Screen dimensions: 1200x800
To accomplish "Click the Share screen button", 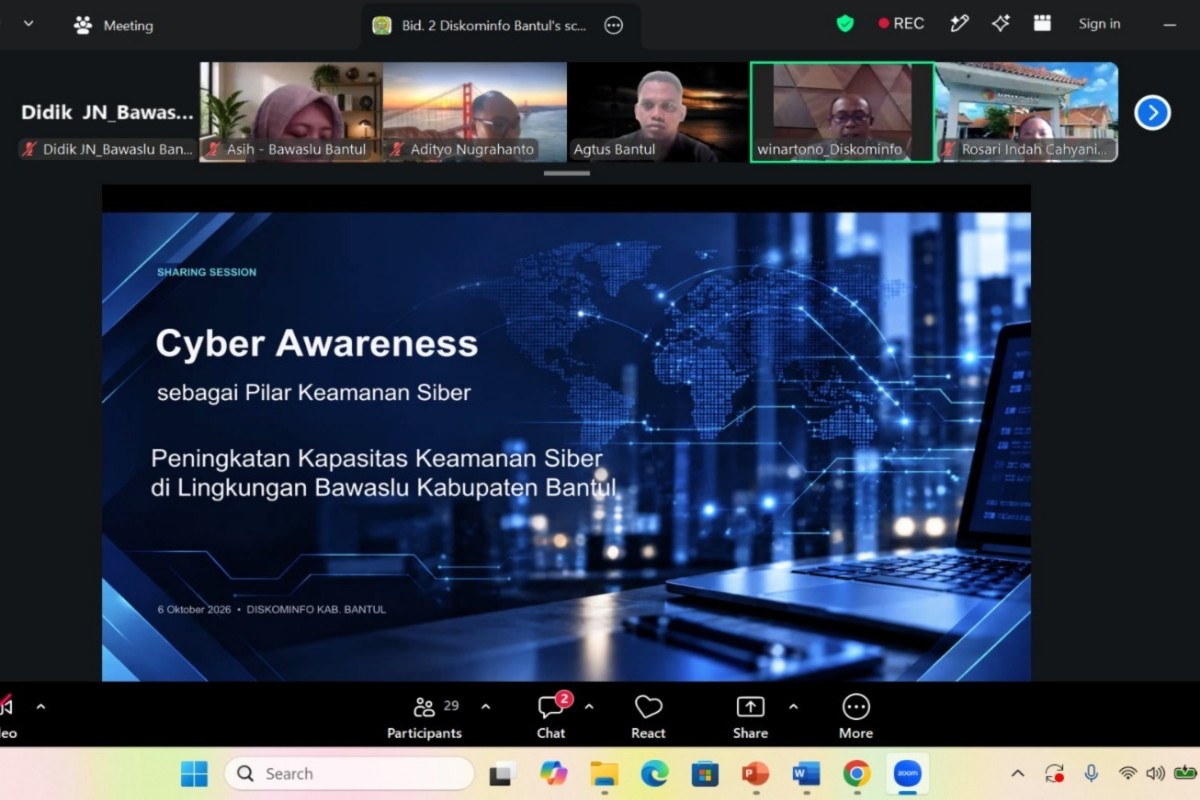I will pos(750,718).
